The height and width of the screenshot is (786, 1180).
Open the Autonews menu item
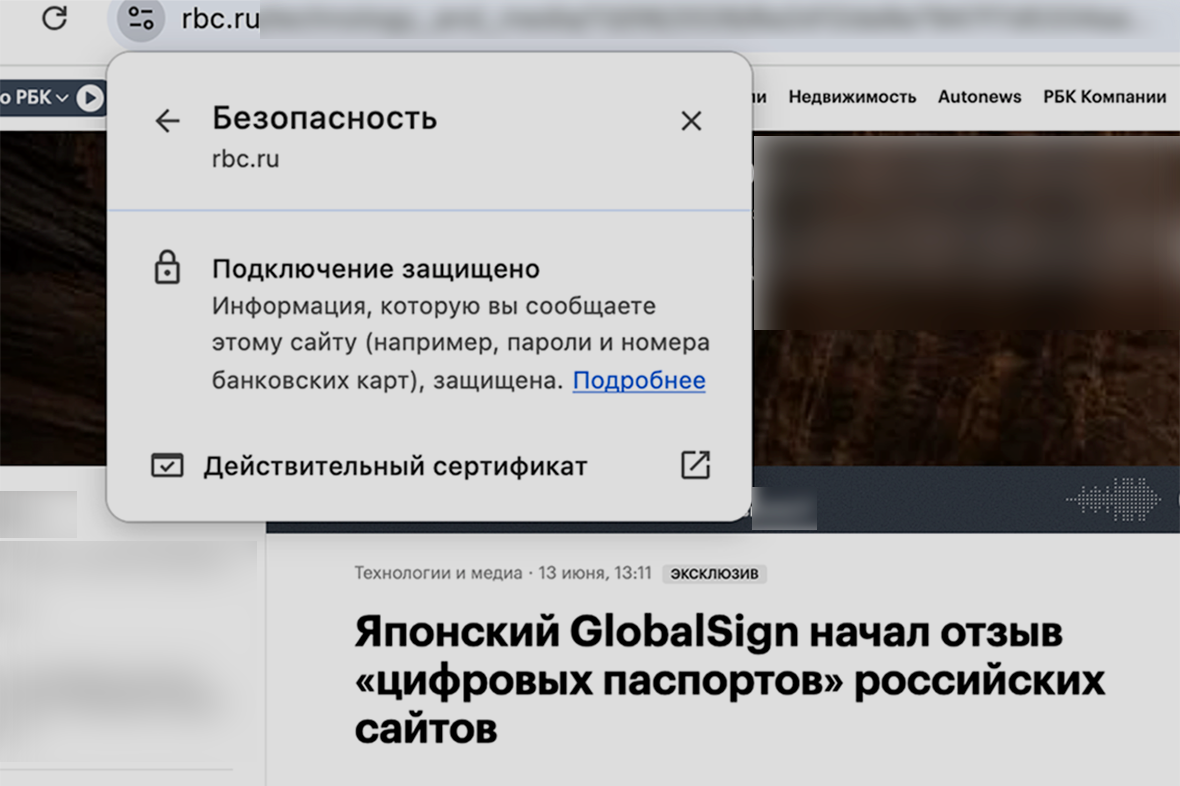coord(979,97)
